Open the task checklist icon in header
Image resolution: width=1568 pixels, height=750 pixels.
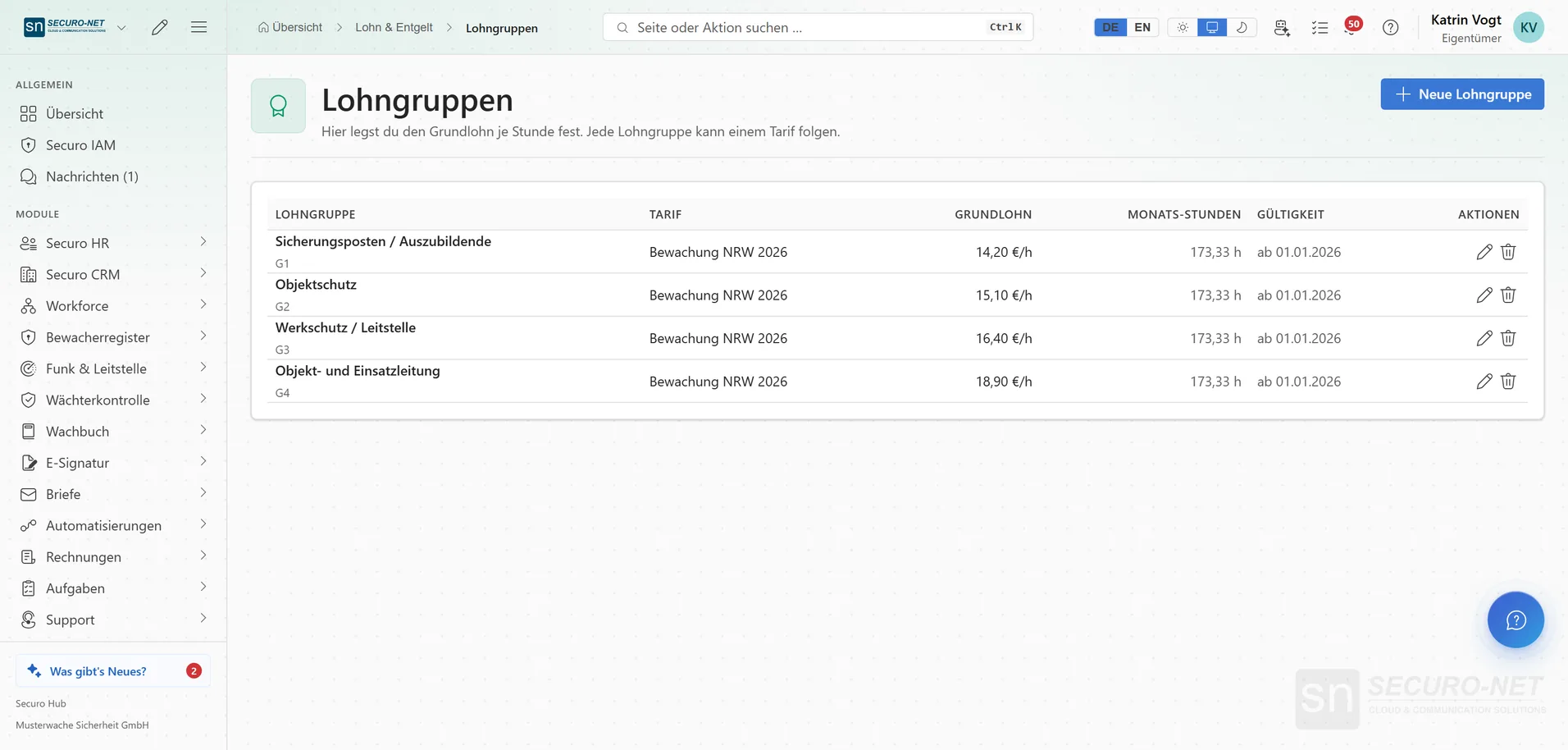[1320, 27]
